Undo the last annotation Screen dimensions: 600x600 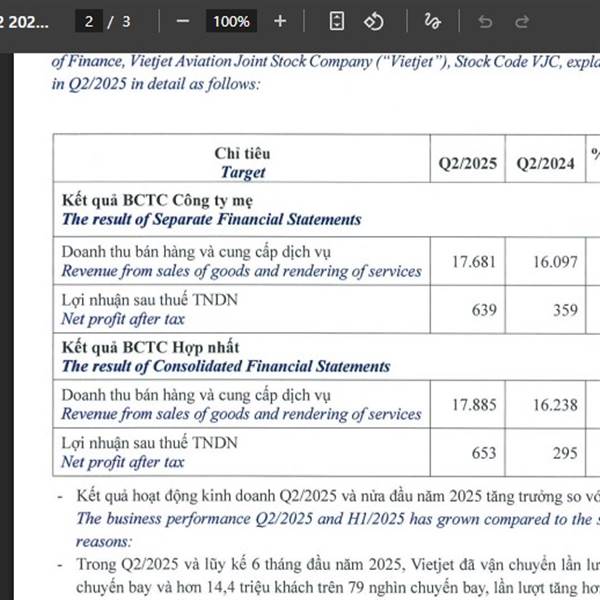point(485,22)
